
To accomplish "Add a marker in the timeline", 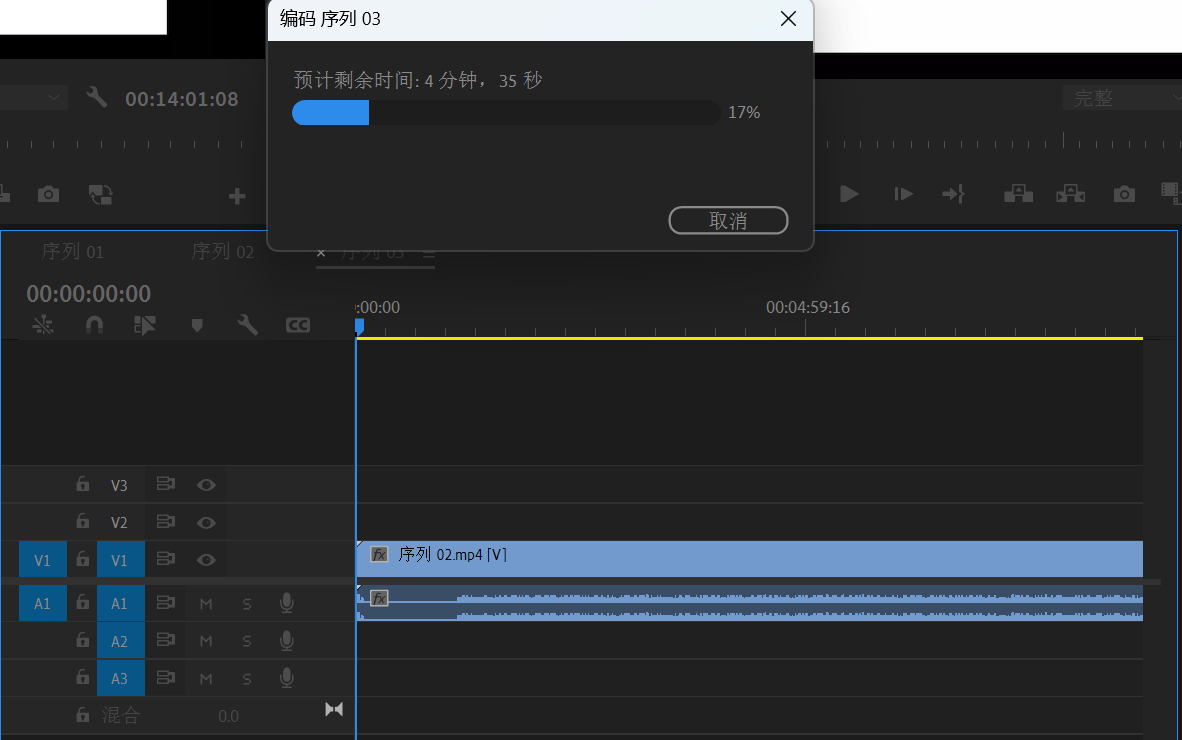I will point(197,326).
